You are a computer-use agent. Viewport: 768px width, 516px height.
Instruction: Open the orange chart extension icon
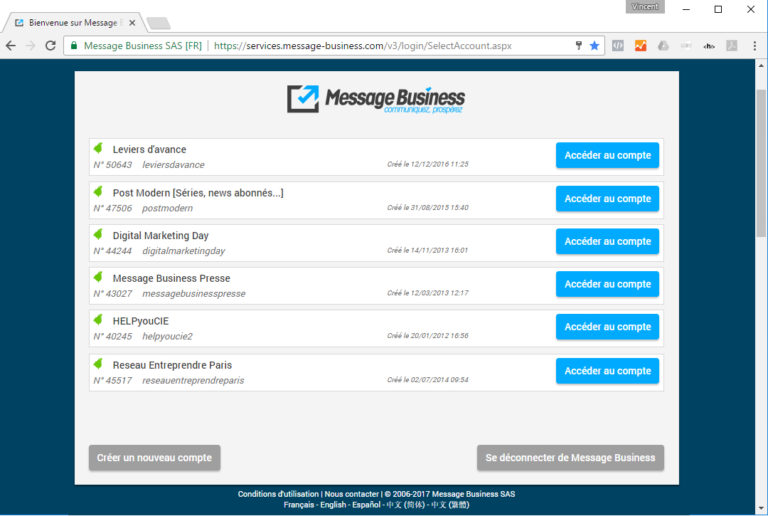click(640, 46)
